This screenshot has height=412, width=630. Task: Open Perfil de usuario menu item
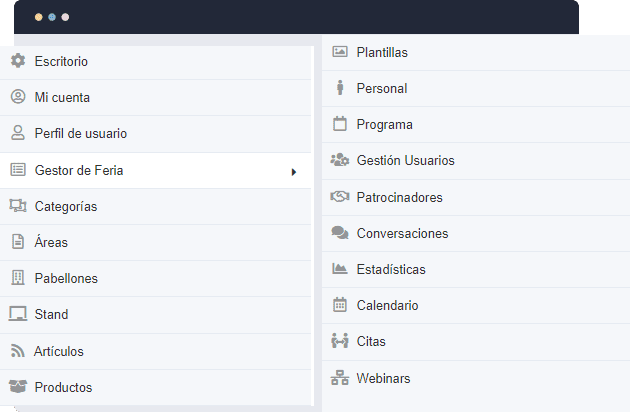tap(80, 133)
